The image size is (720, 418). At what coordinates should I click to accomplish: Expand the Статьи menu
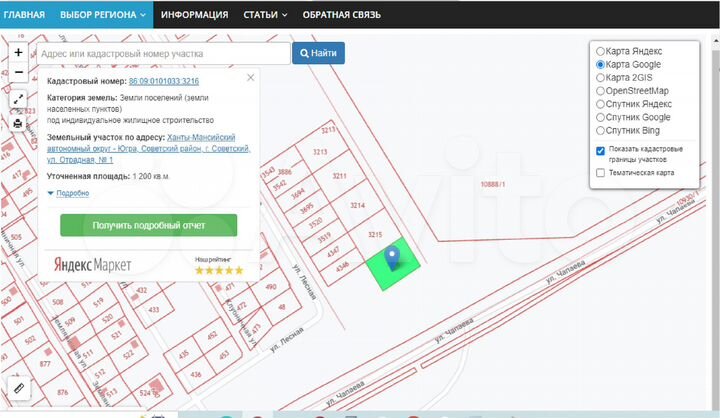[265, 15]
